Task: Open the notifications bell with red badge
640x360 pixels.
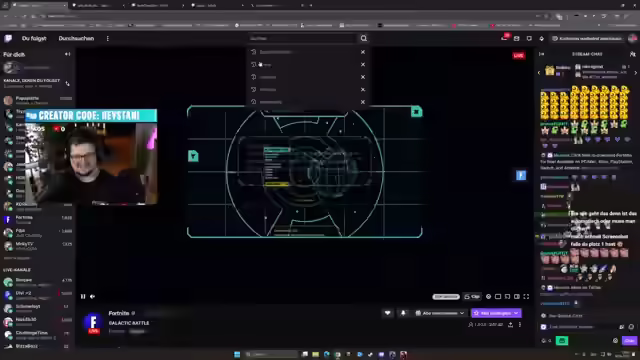Action: [x=504, y=38]
